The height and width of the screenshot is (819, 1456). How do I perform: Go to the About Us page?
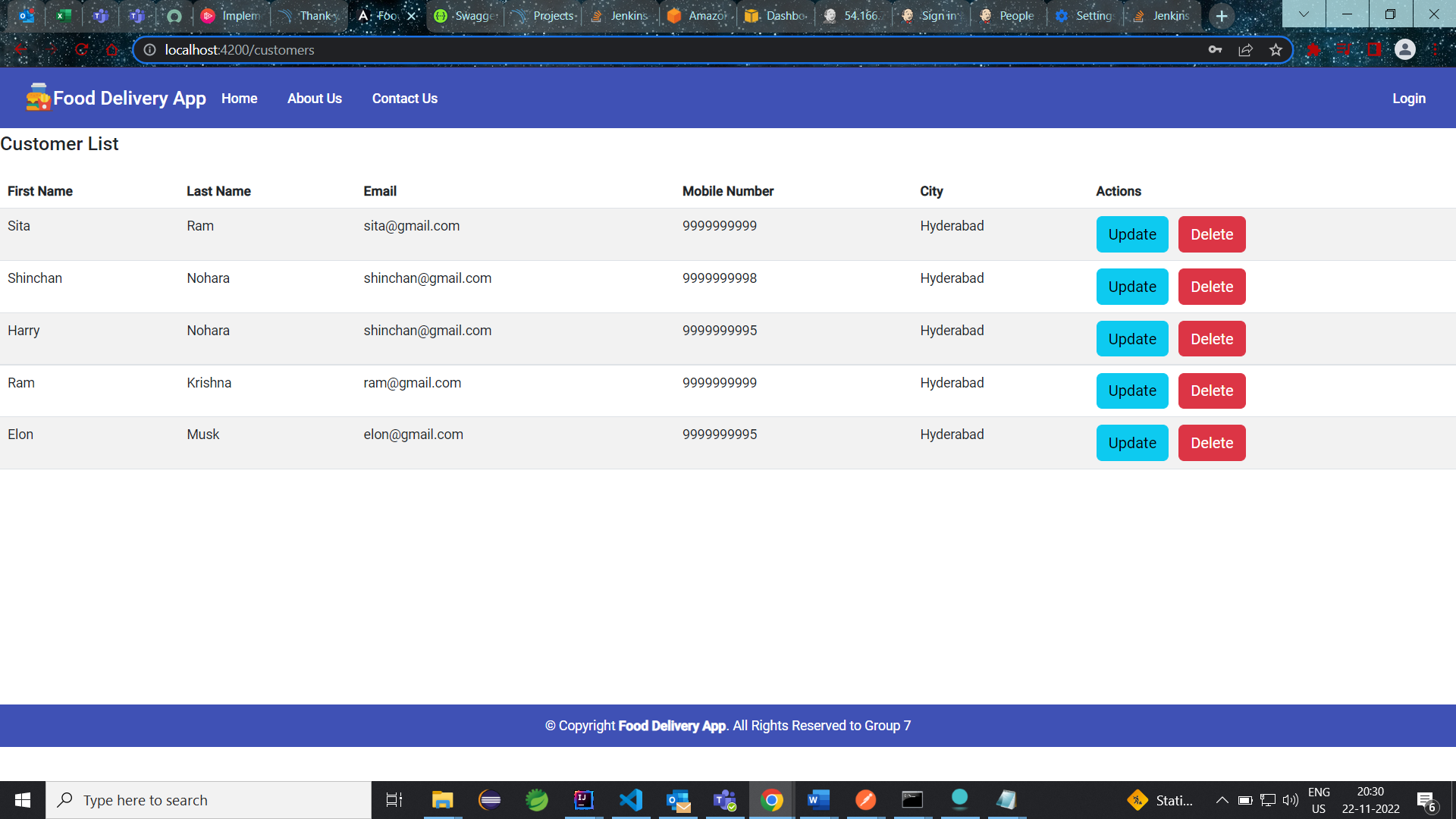point(314,98)
